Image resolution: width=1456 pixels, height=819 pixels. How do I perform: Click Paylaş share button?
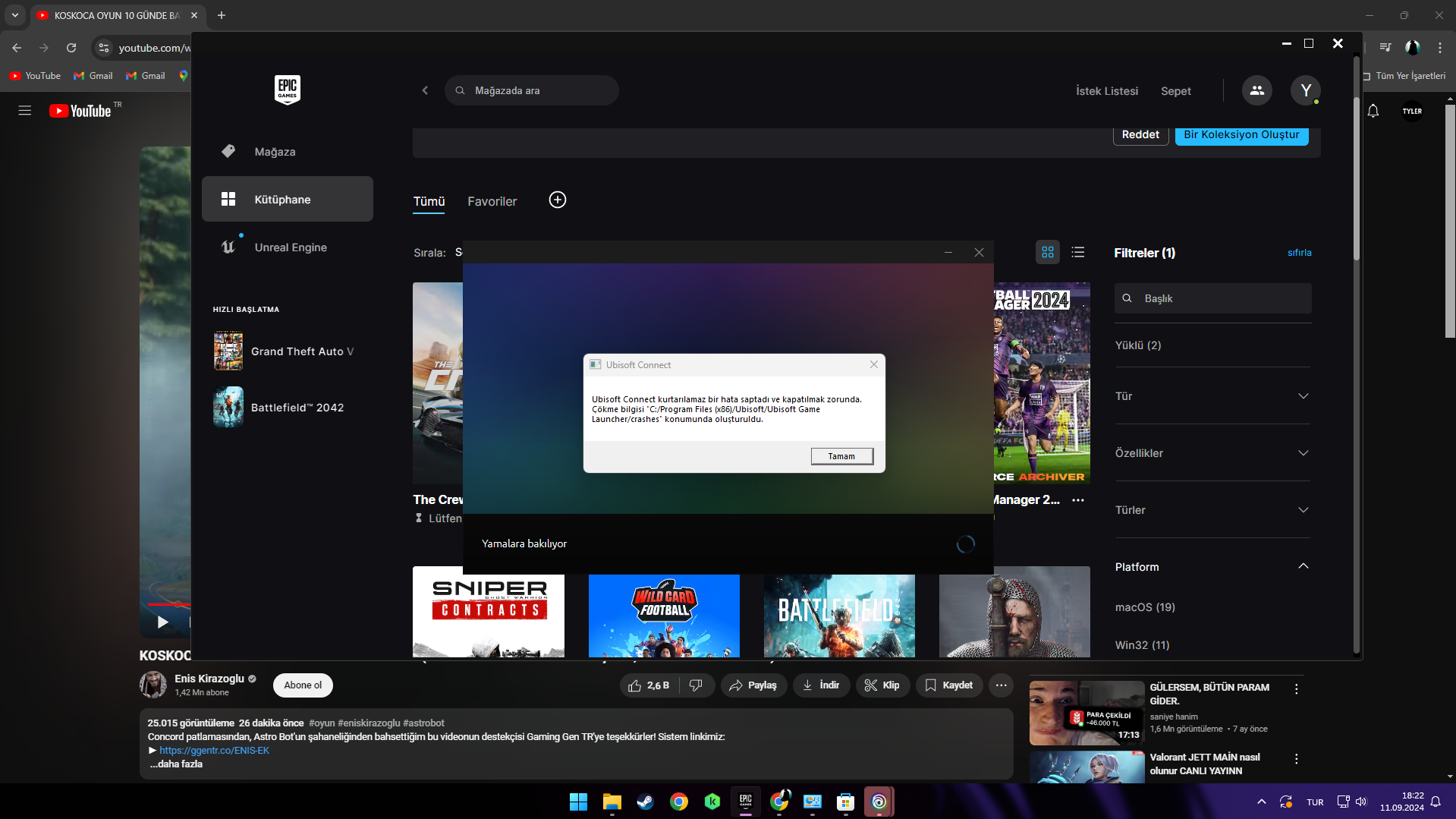753,685
